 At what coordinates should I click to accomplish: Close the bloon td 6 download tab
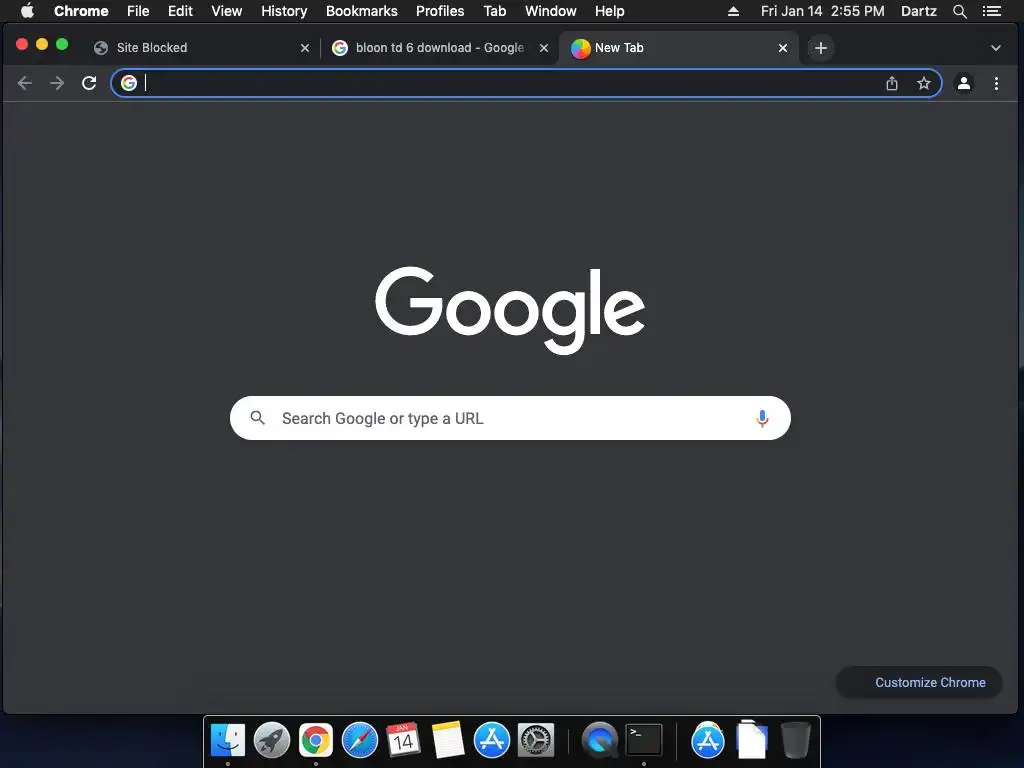click(543, 48)
